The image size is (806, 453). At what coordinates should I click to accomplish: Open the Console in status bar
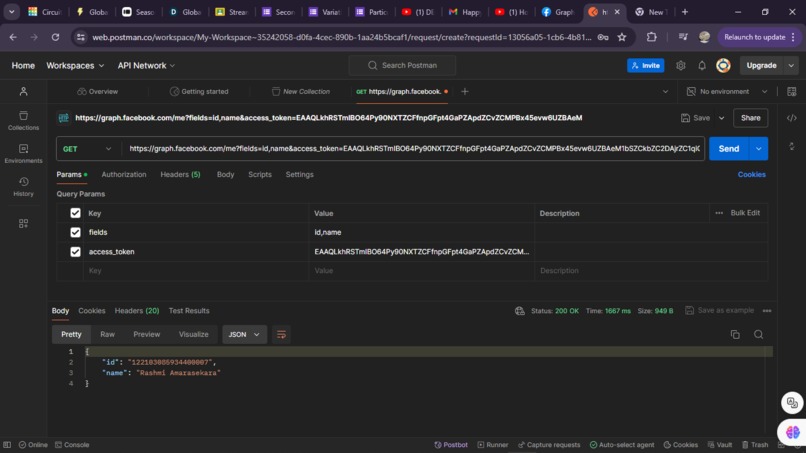[72, 445]
